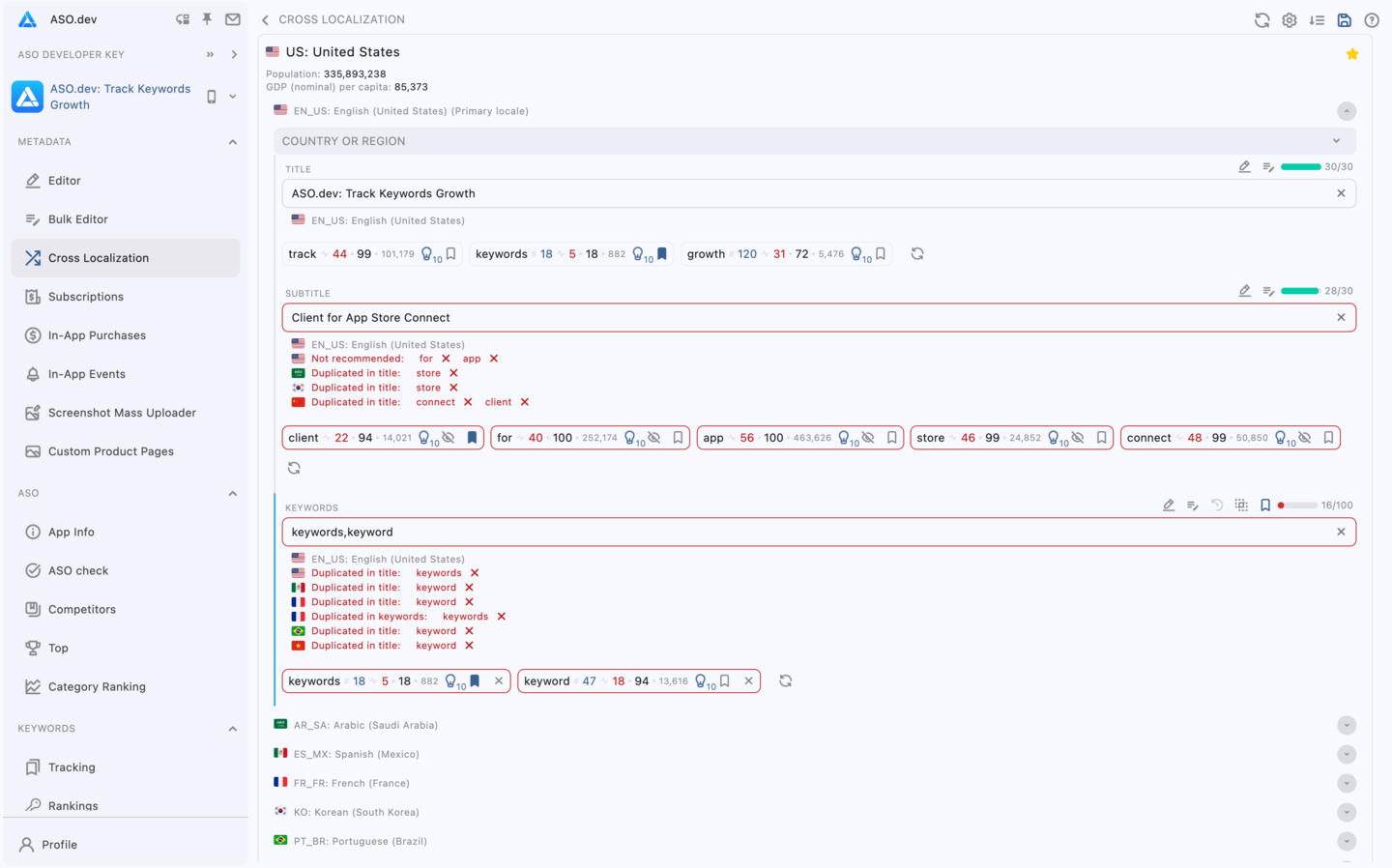This screenshot has width=1392, height=868.
Task: Collapse the EN_US primary locale section
Action: 1347,111
